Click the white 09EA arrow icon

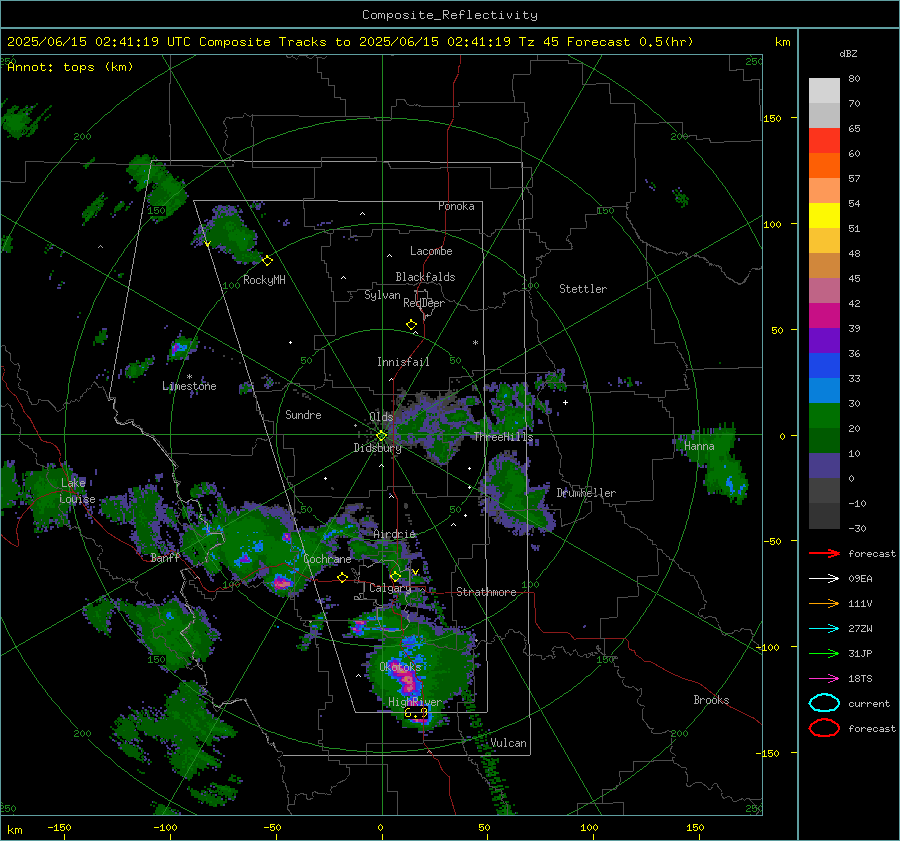(824, 579)
